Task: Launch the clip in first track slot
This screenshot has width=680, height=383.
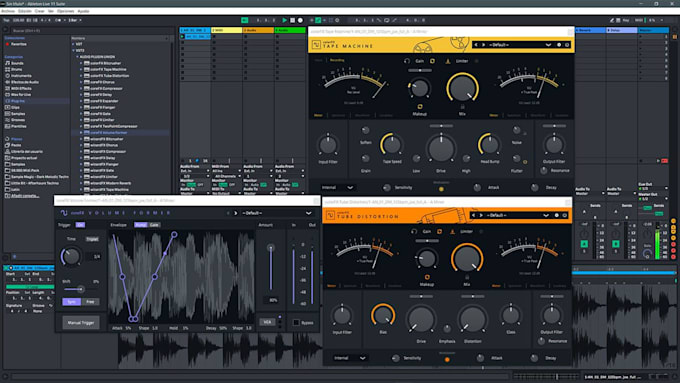Action: tap(183, 37)
